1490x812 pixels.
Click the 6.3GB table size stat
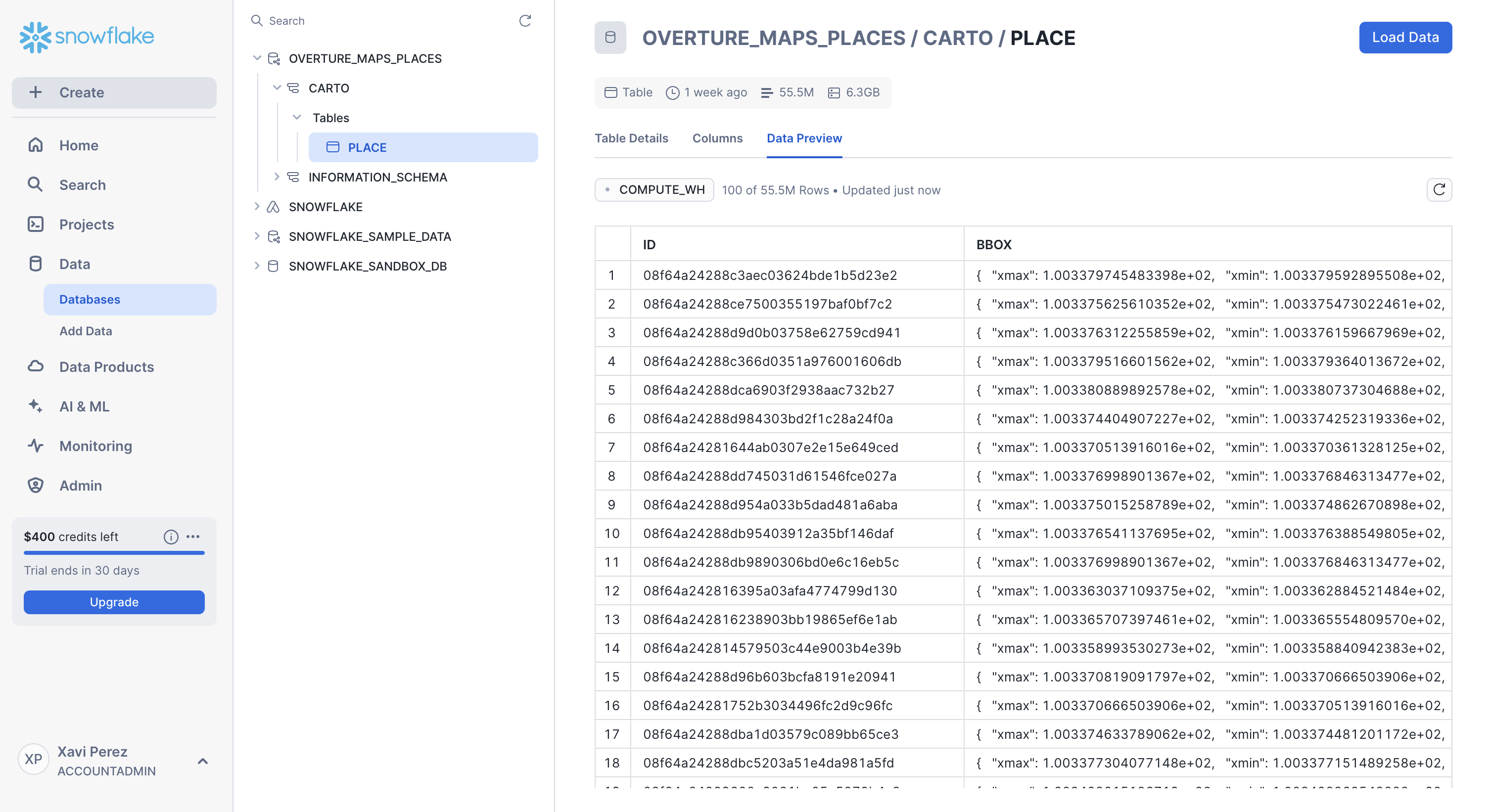pos(854,92)
